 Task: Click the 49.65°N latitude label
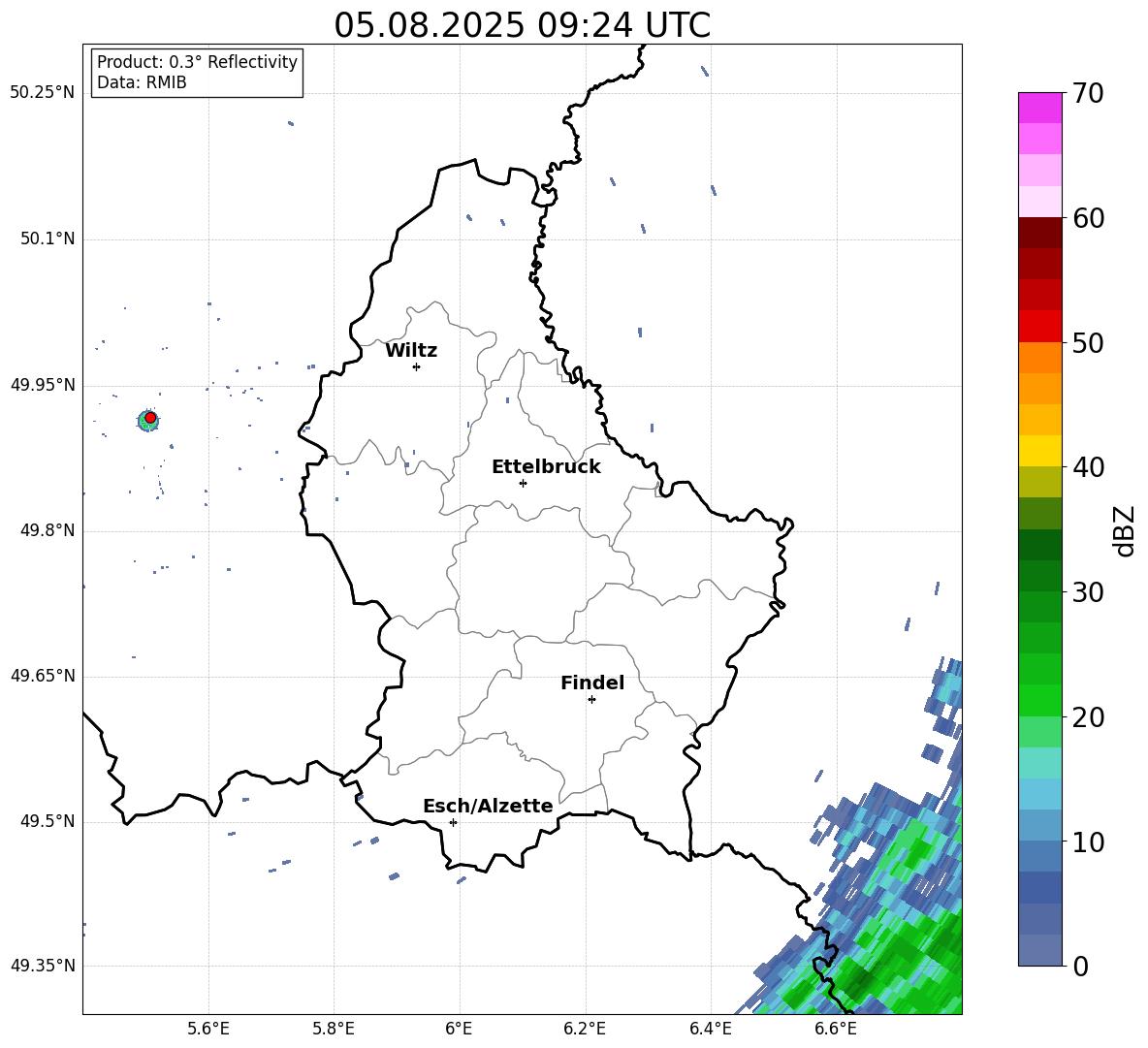tap(42, 676)
